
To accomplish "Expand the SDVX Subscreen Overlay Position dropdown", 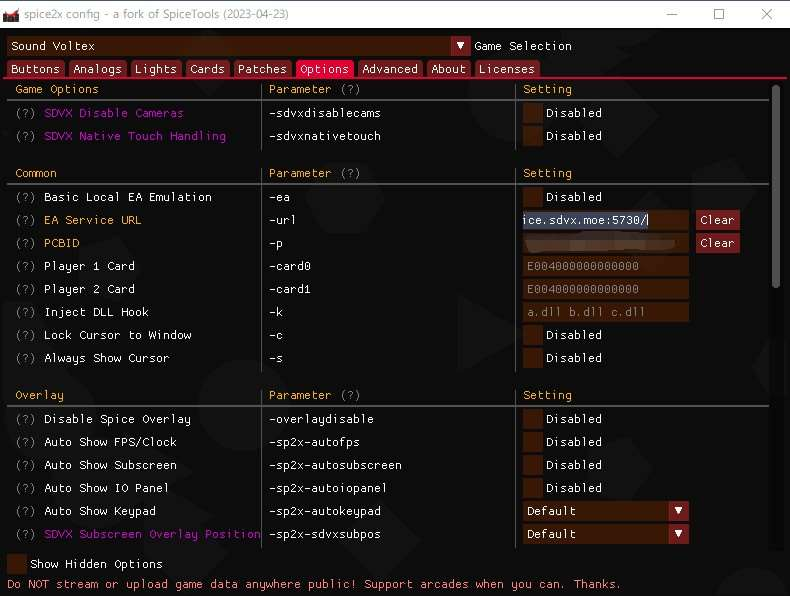I will pos(678,534).
